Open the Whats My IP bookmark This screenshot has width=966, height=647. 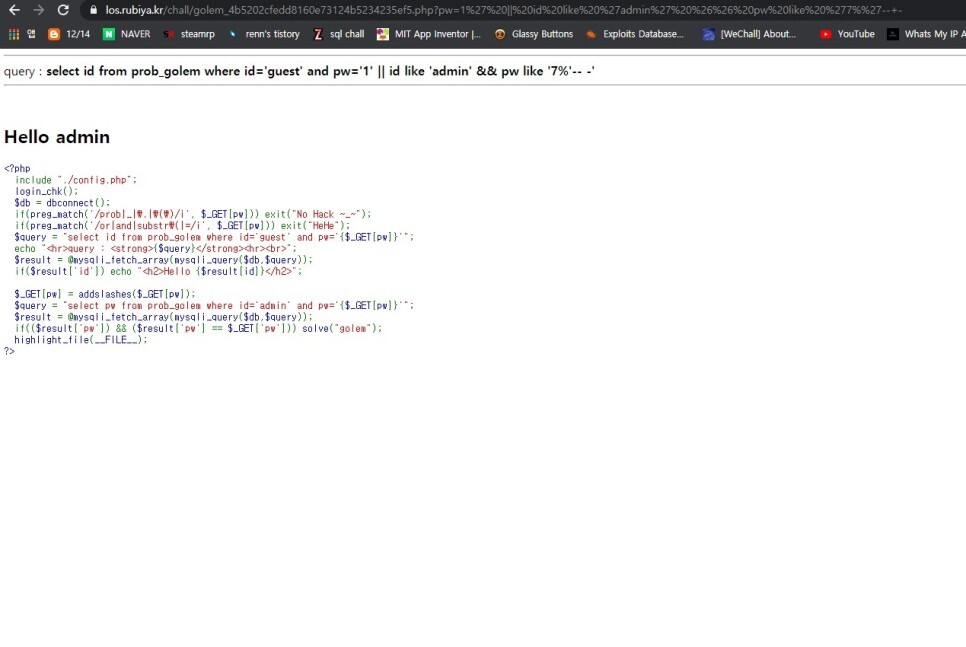926,34
